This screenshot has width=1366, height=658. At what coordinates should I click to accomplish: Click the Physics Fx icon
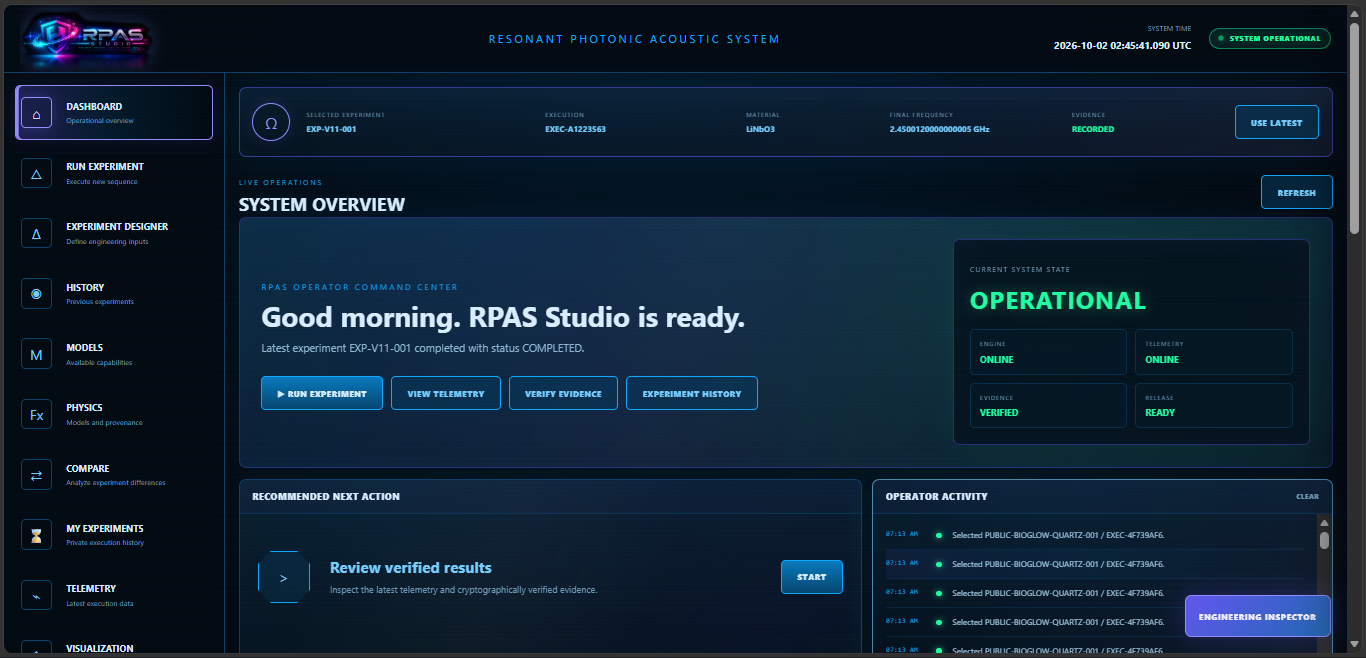[36, 414]
